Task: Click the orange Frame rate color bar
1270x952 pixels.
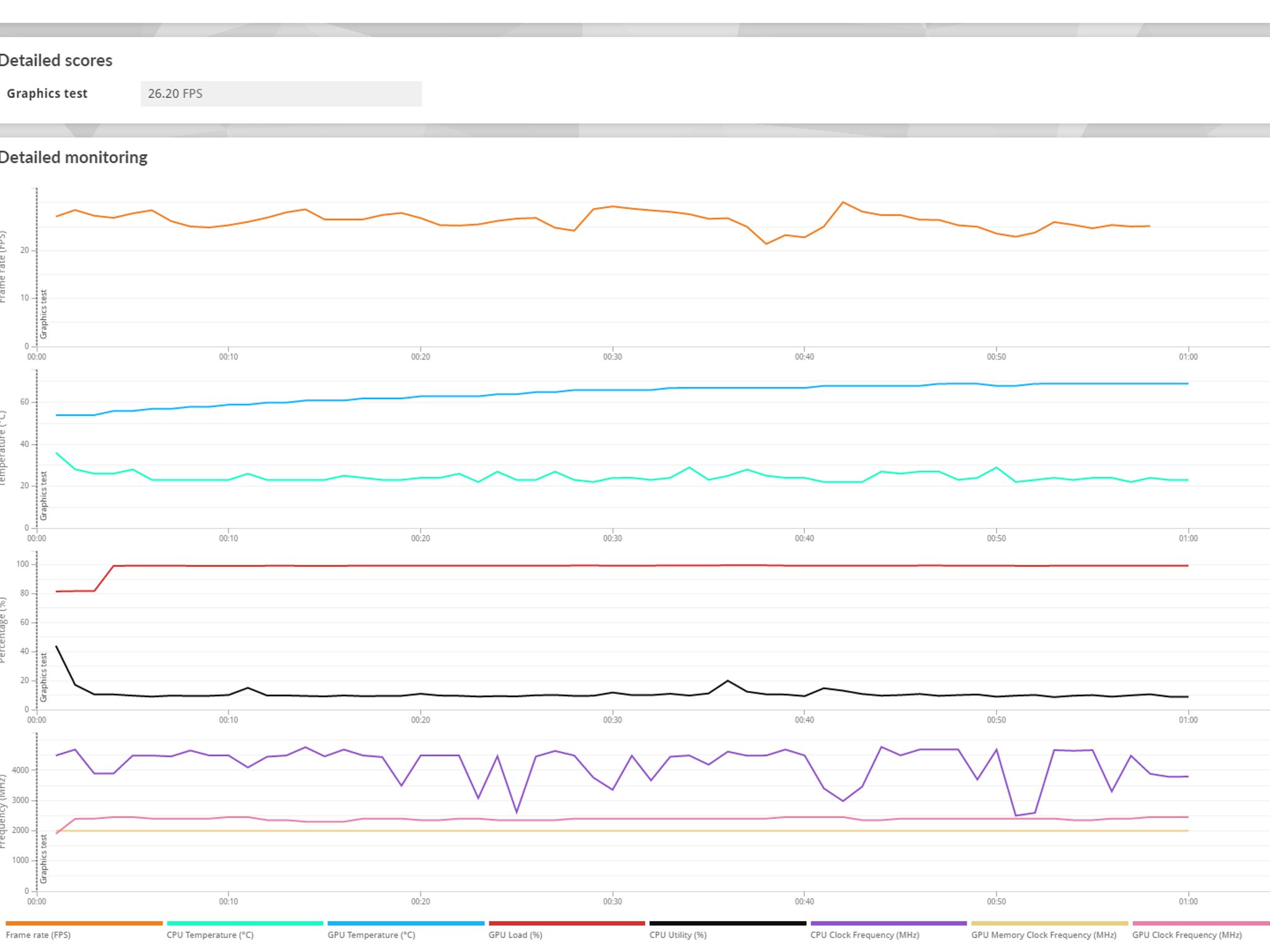Action: coord(84,923)
